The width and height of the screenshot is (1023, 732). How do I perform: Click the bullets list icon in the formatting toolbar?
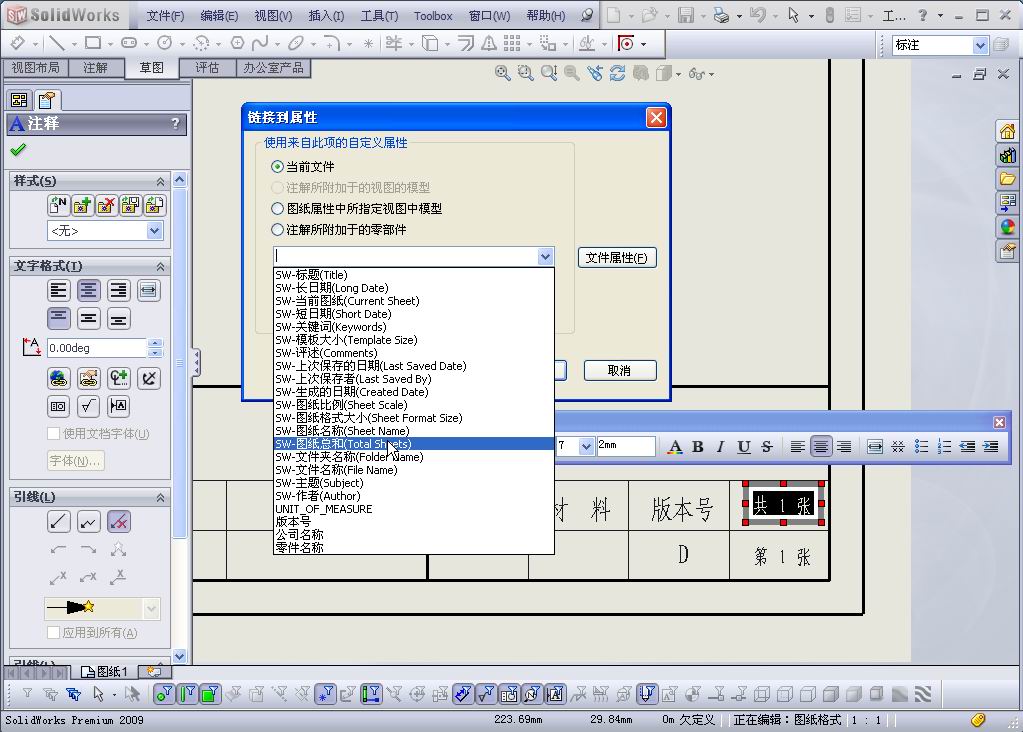click(921, 447)
